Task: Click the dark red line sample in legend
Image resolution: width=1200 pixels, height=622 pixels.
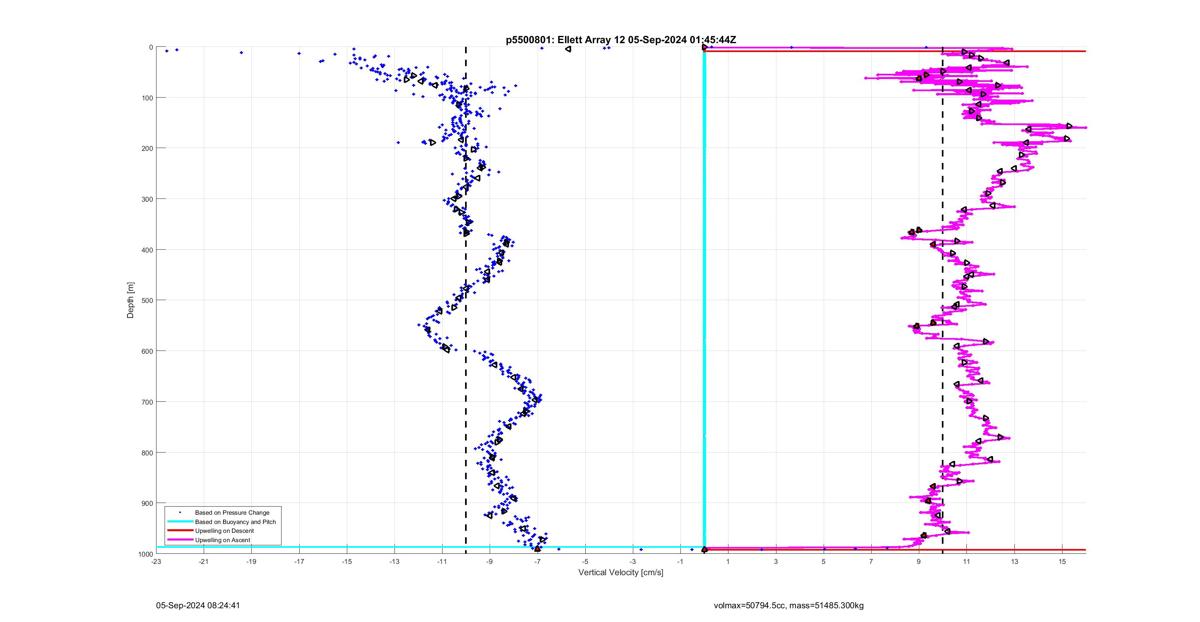Action: pos(178,531)
